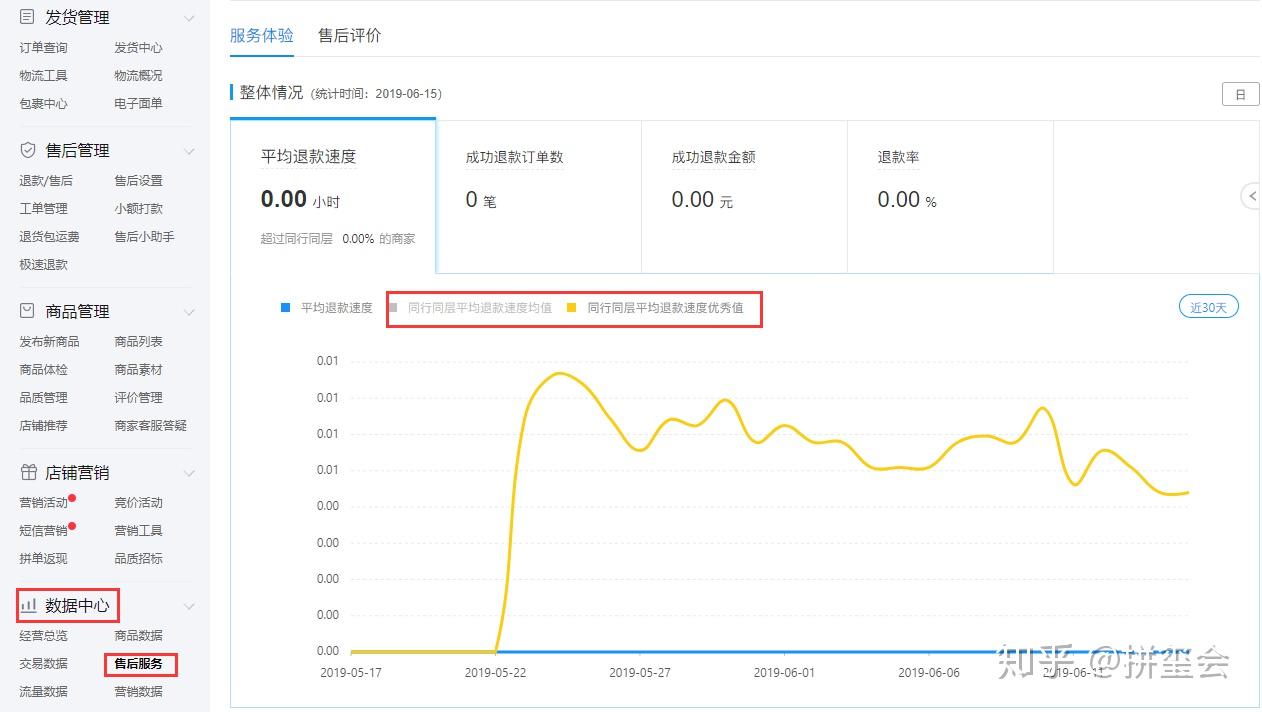
Task: Toggle the 同行同层平均退款速度优秀值 yellow legend series
Action: coord(655,308)
